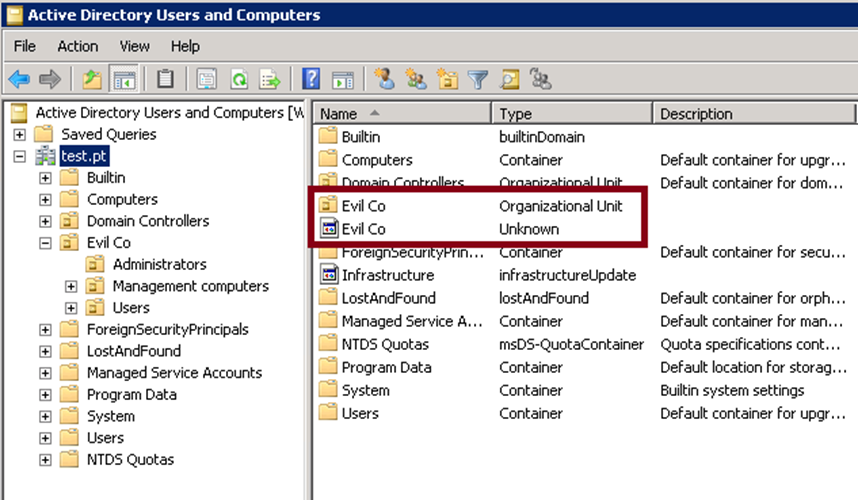This screenshot has height=500, width=858.
Task: Open the Action menu
Action: [x=77, y=46]
